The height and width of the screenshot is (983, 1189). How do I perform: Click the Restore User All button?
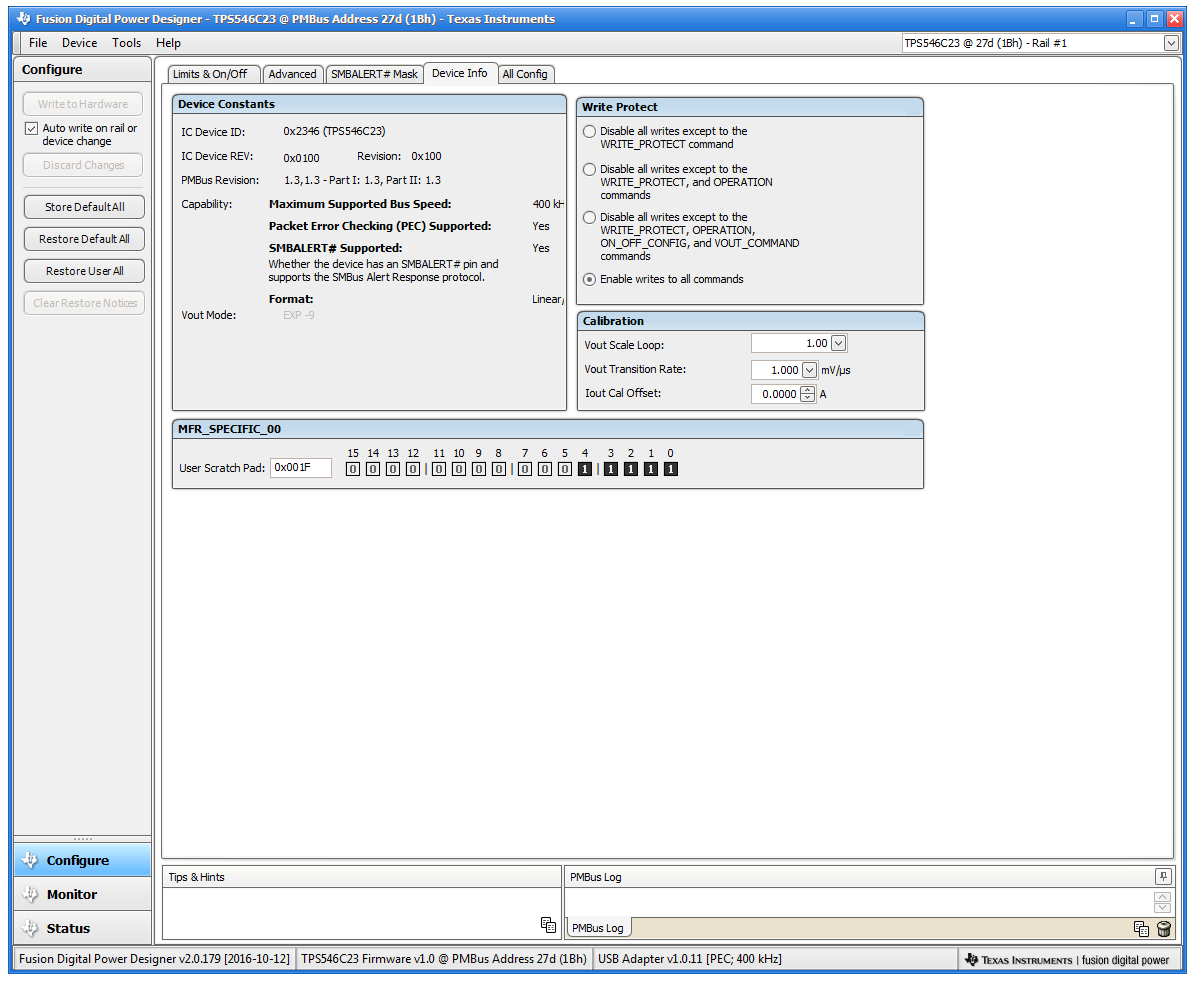[x=84, y=271]
